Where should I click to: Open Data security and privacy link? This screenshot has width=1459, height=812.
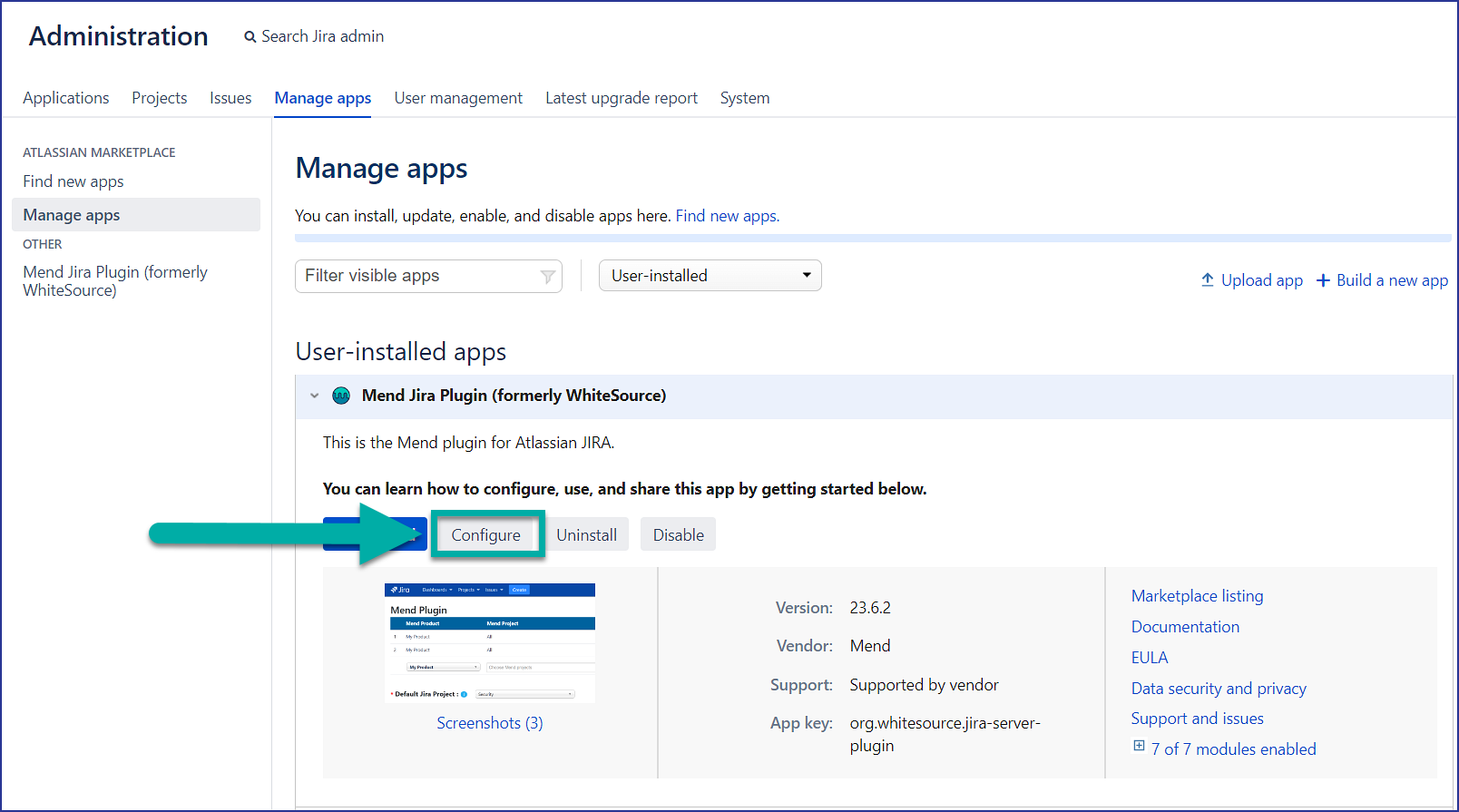tap(1219, 689)
